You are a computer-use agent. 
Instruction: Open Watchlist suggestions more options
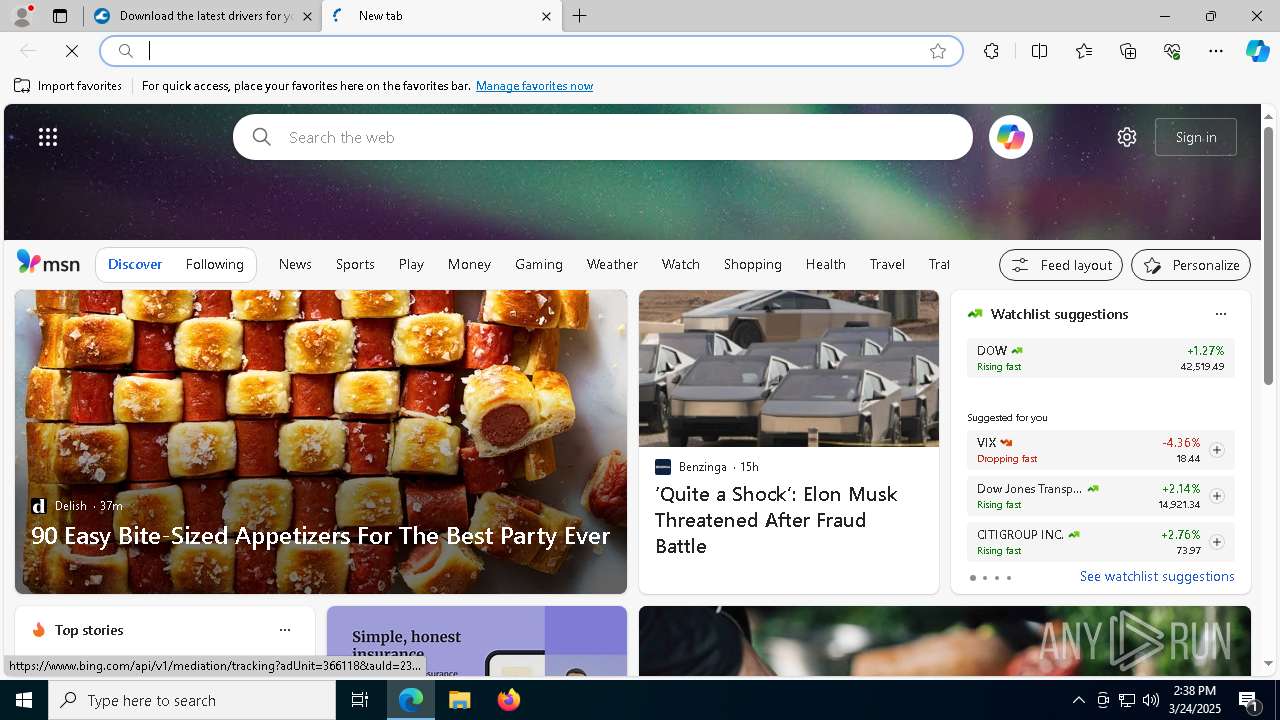click(1220, 314)
